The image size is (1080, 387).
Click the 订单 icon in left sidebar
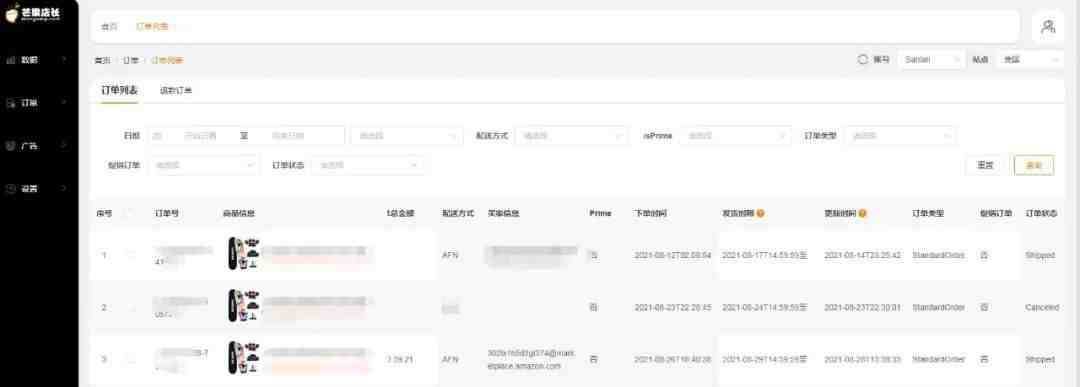click(10, 103)
